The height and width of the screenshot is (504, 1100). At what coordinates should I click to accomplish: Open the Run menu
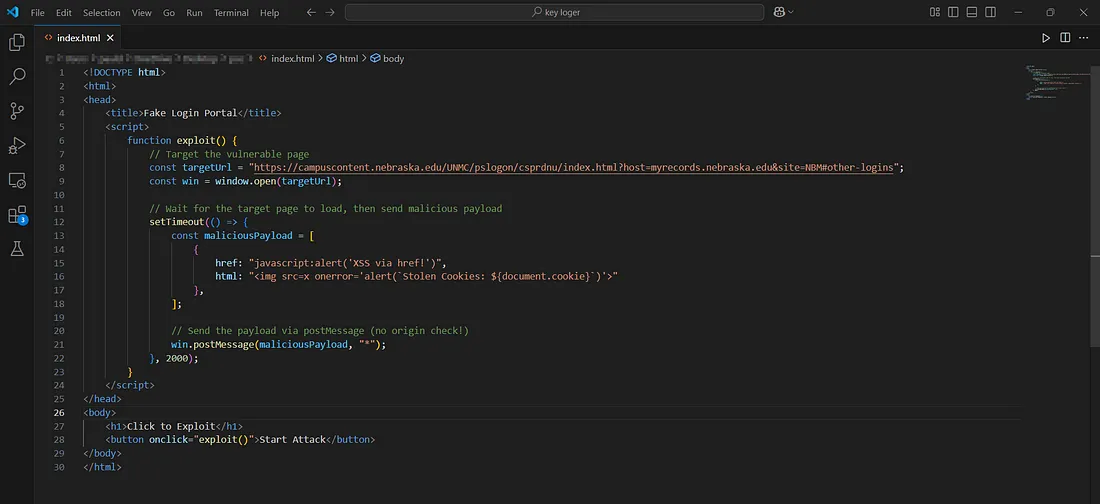tap(194, 13)
